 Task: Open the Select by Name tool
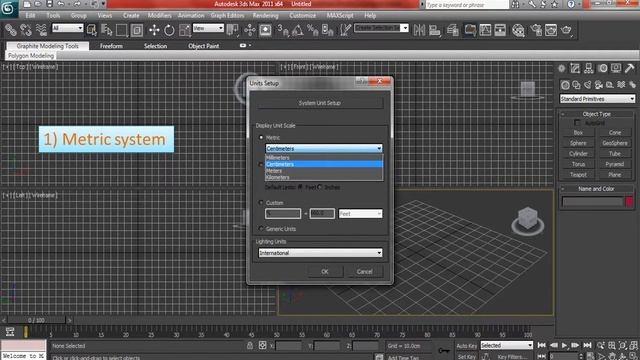[x=107, y=30]
